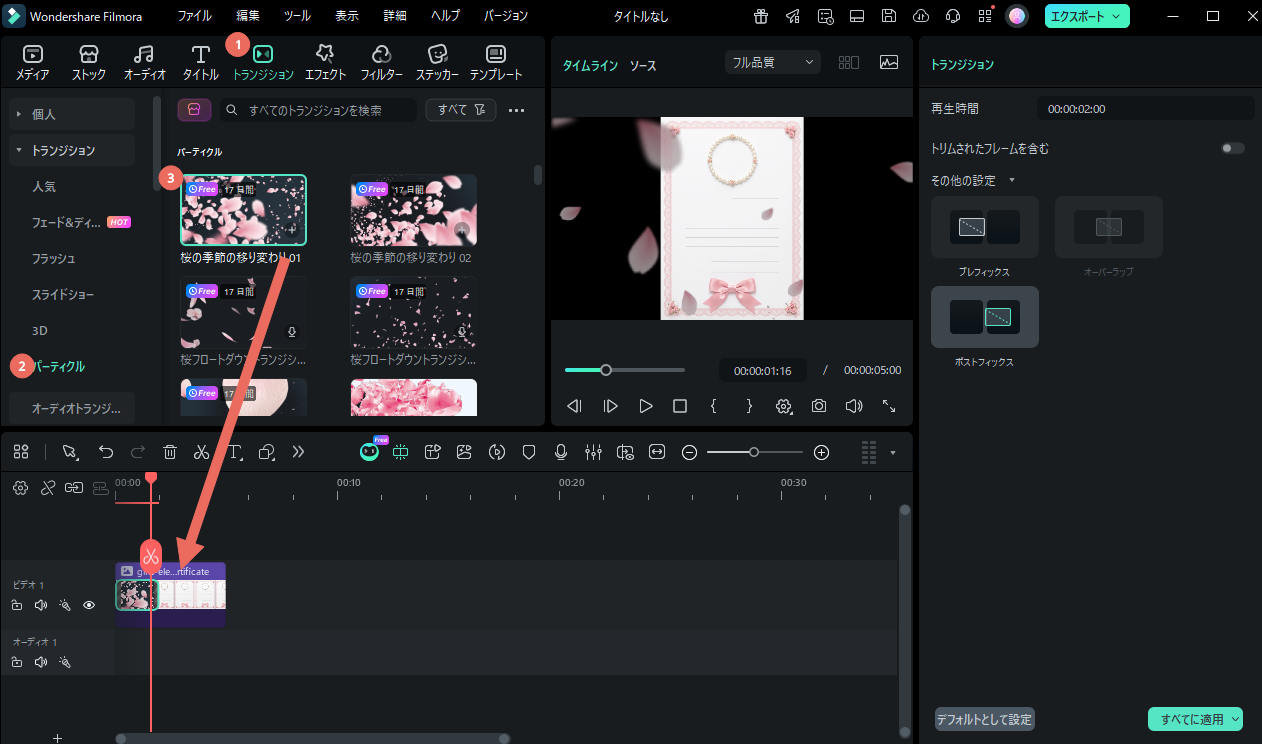The width and height of the screenshot is (1262, 744).
Task: Click the undo arrow icon
Action: [x=106, y=452]
